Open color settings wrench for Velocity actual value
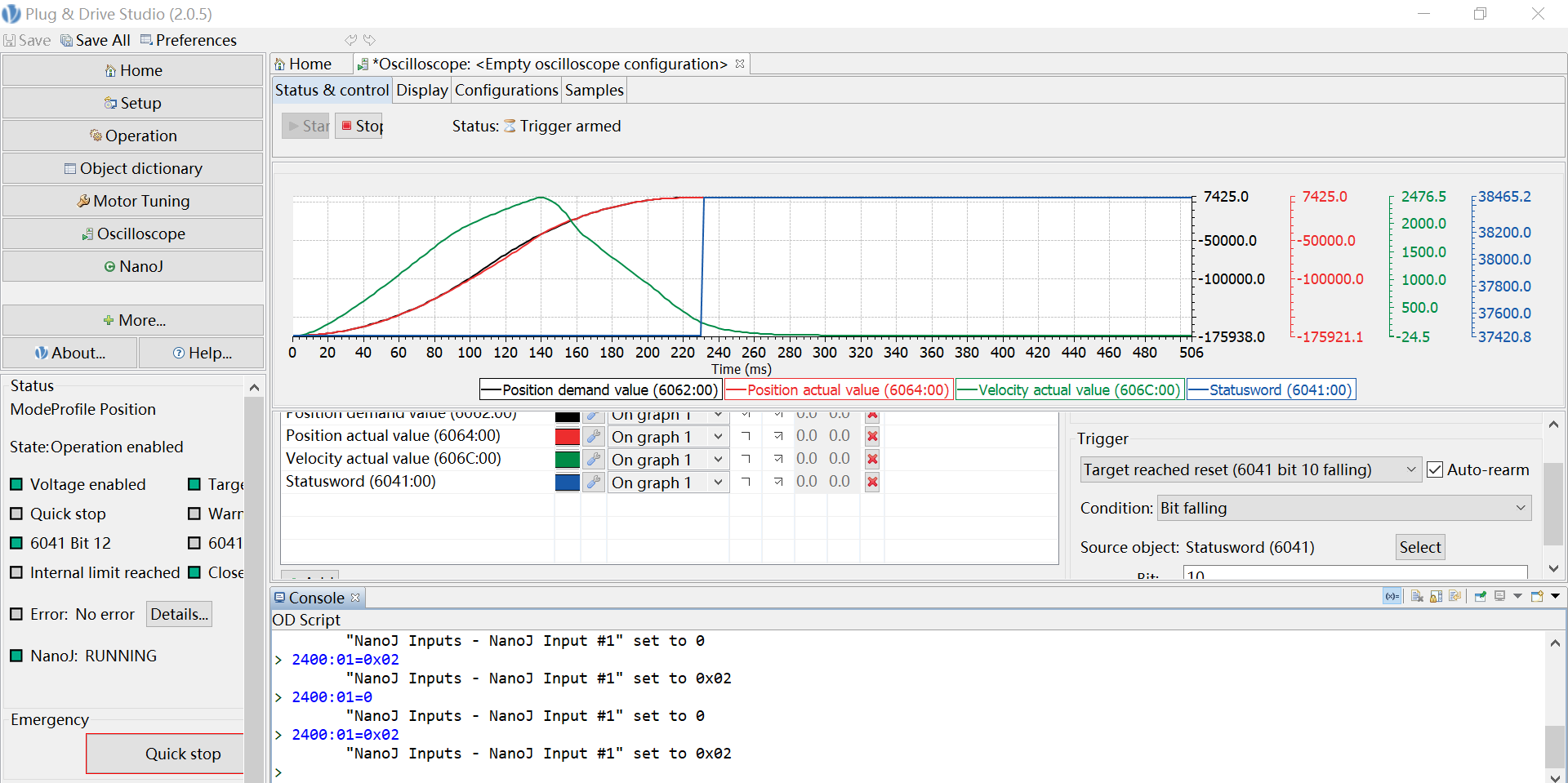The width and height of the screenshot is (1568, 783). 594,460
